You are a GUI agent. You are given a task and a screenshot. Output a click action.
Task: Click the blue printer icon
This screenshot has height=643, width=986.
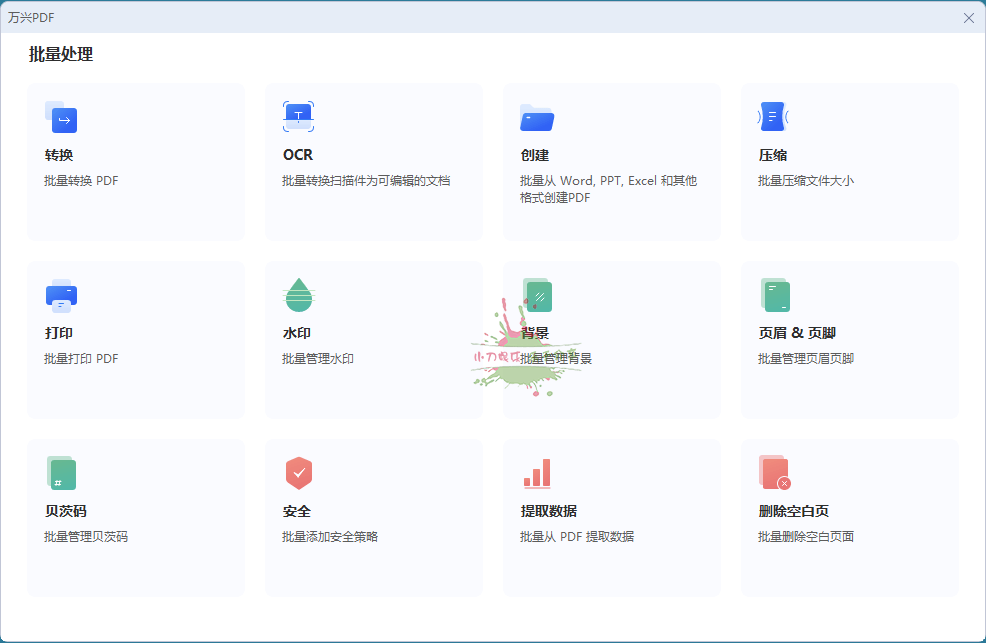click(x=61, y=295)
